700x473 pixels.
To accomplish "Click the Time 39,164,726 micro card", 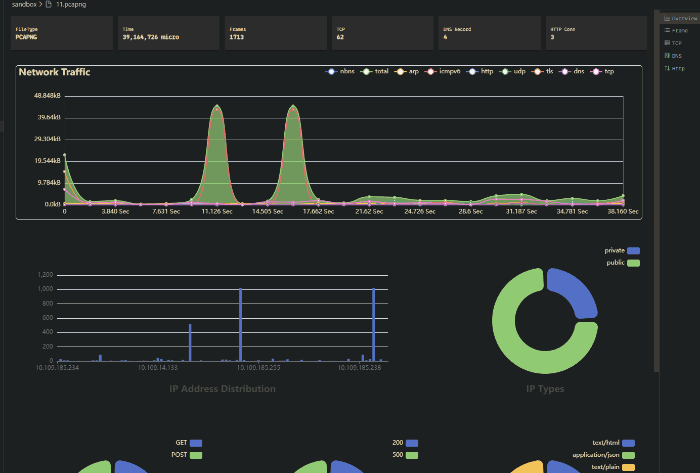I will pyautogui.click(x=169, y=33).
